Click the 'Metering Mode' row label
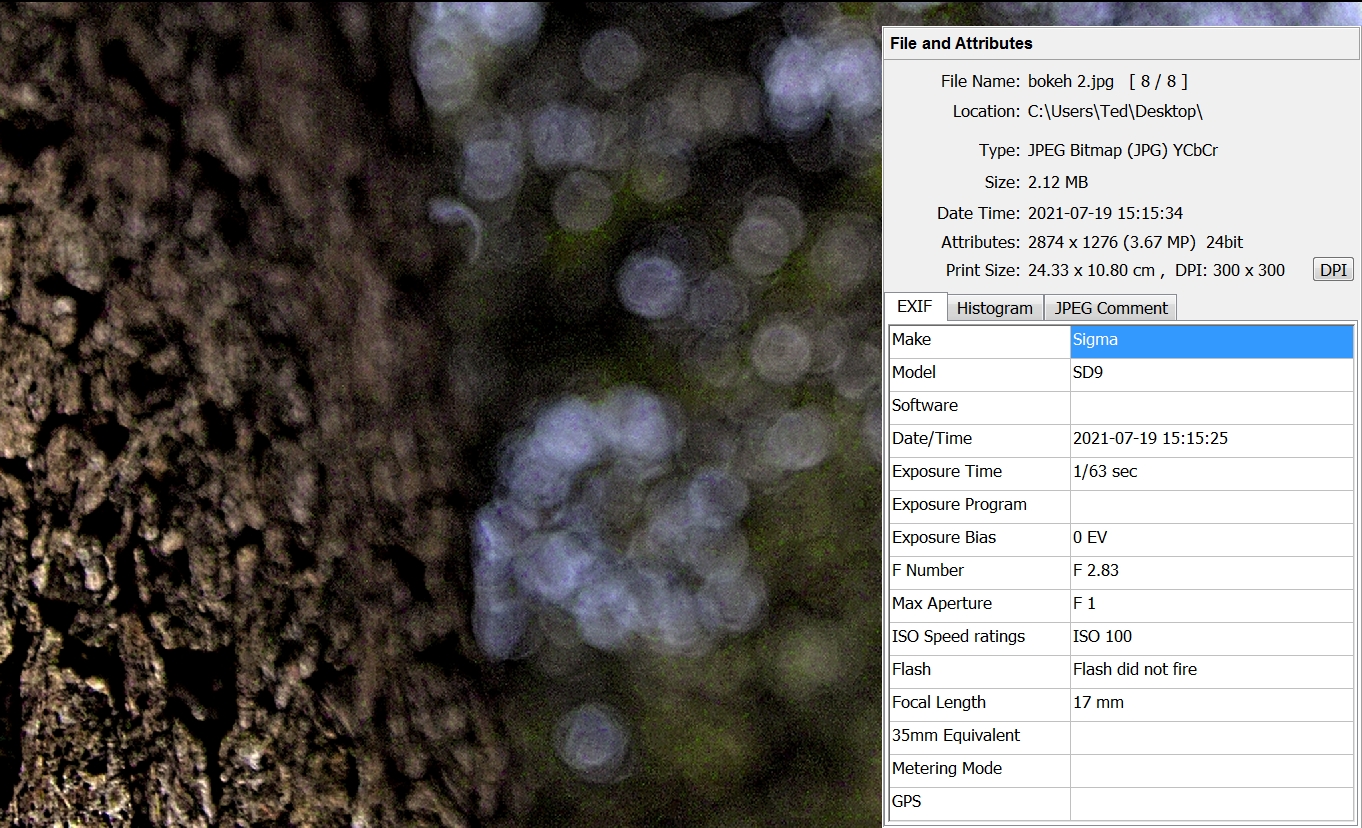This screenshot has height=828, width=1362. click(980, 769)
